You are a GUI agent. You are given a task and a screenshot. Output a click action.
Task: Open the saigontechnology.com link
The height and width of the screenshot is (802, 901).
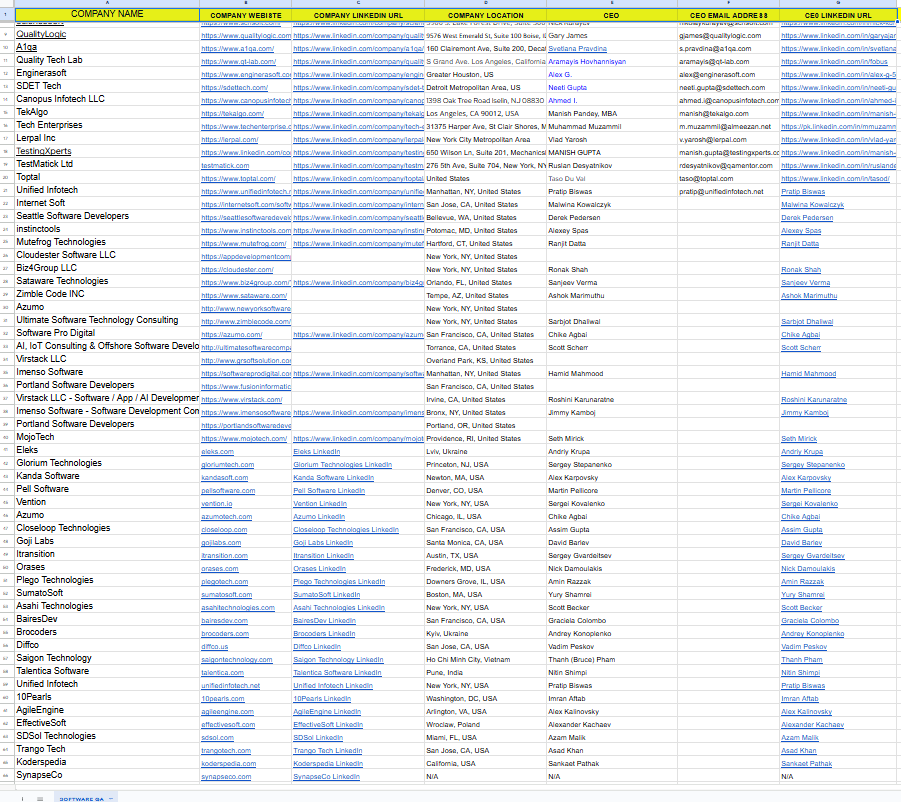pos(237,660)
